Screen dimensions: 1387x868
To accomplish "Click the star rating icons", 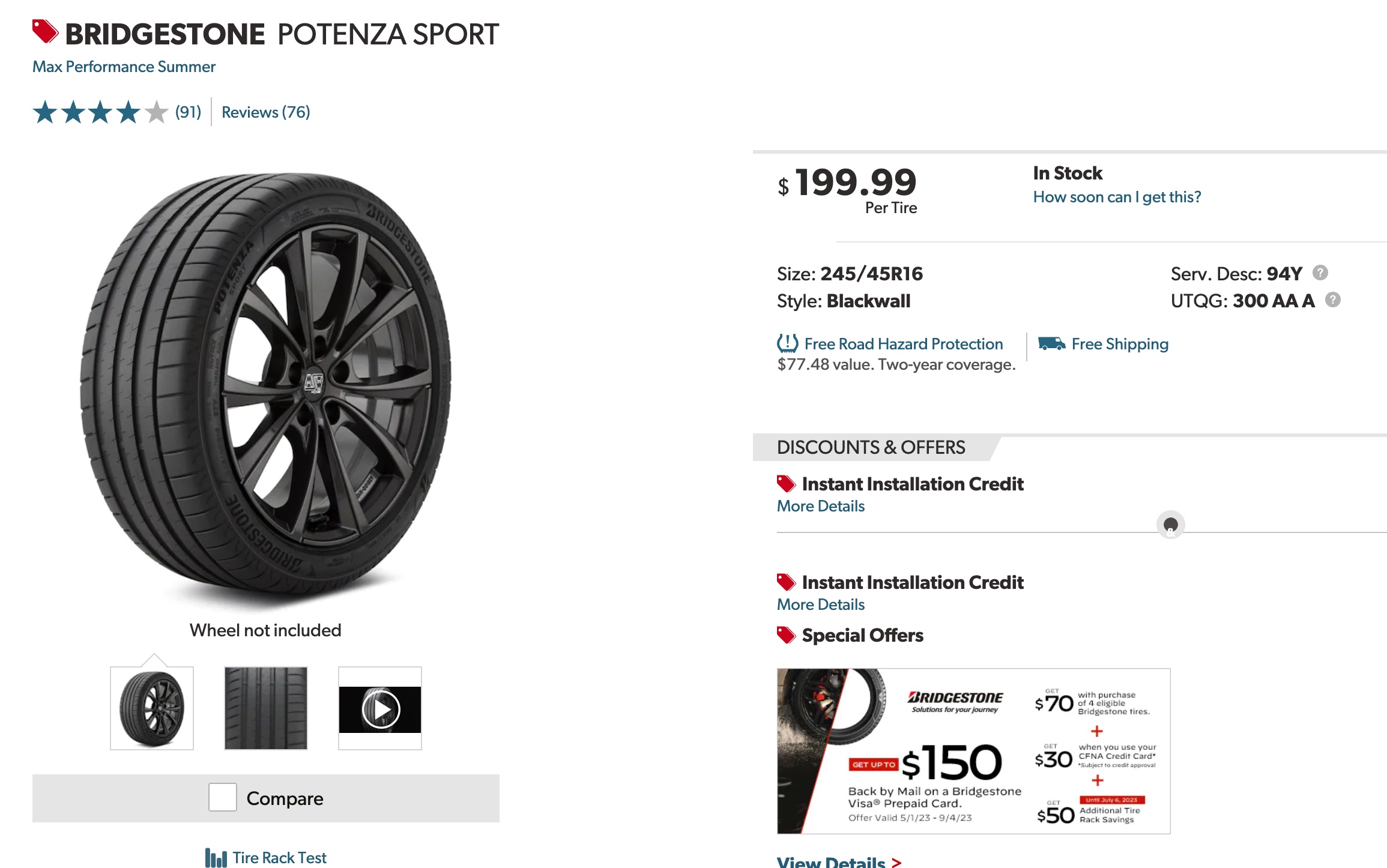I will tap(100, 112).
